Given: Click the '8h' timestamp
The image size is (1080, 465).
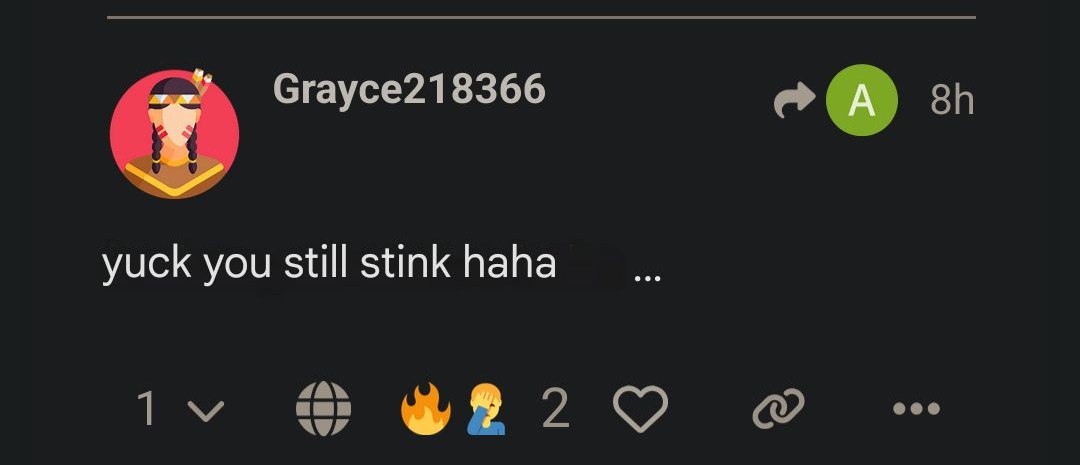Looking at the screenshot, I should (951, 100).
